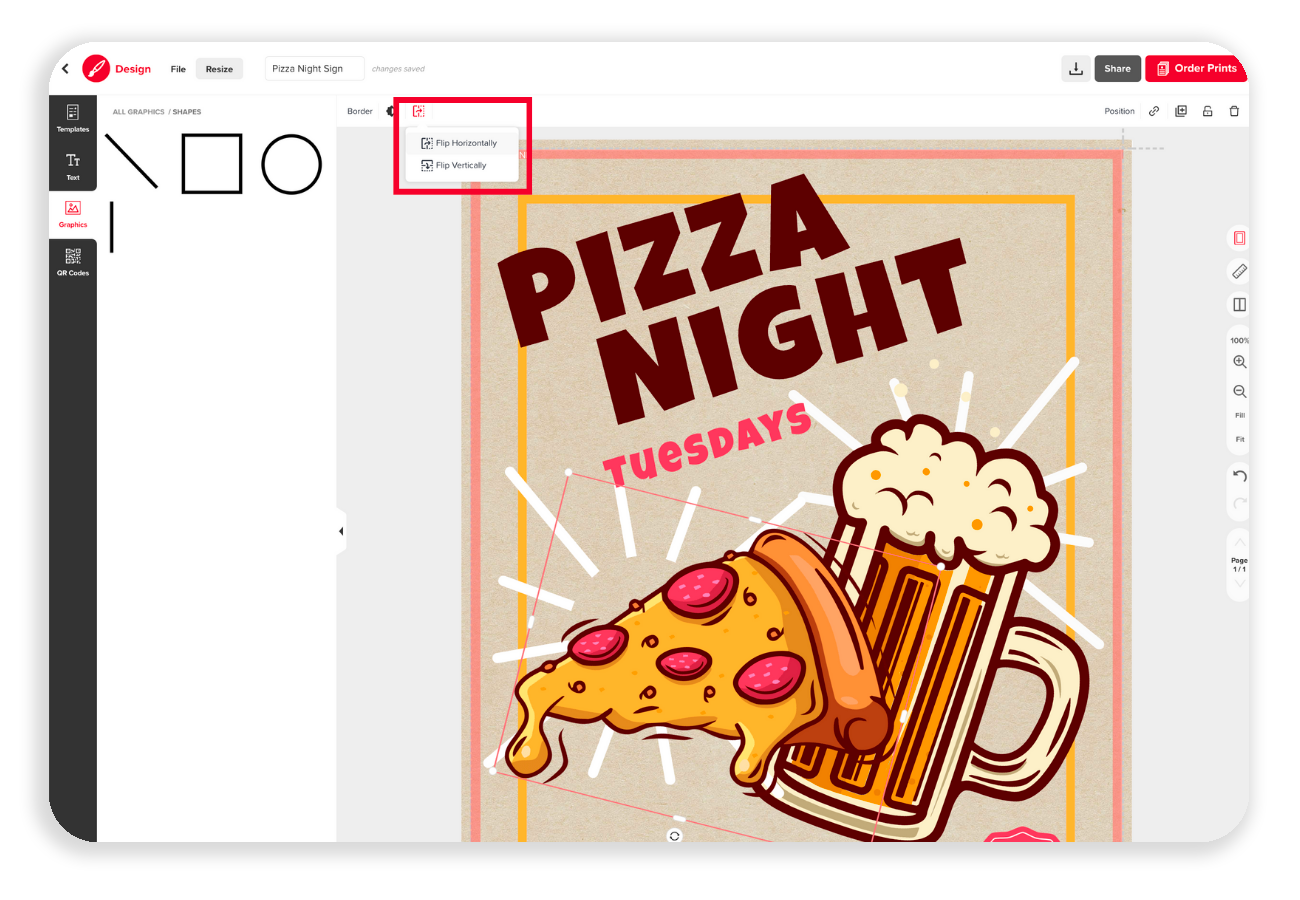Viewport: 1300px width, 900px height.
Task: Duplicate the selected graphic
Action: pyautogui.click(x=1181, y=111)
